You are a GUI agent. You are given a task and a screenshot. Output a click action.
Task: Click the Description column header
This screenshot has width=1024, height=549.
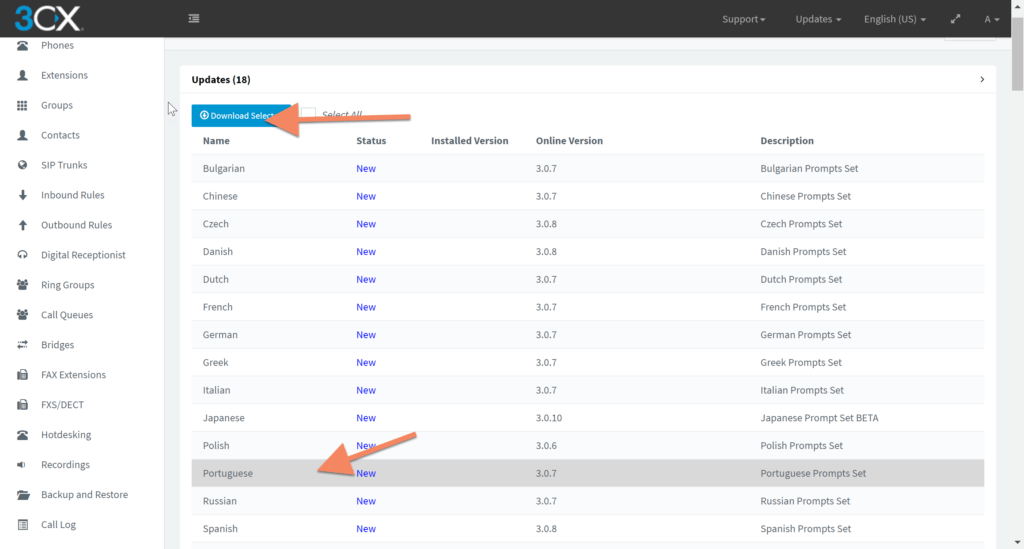point(787,140)
